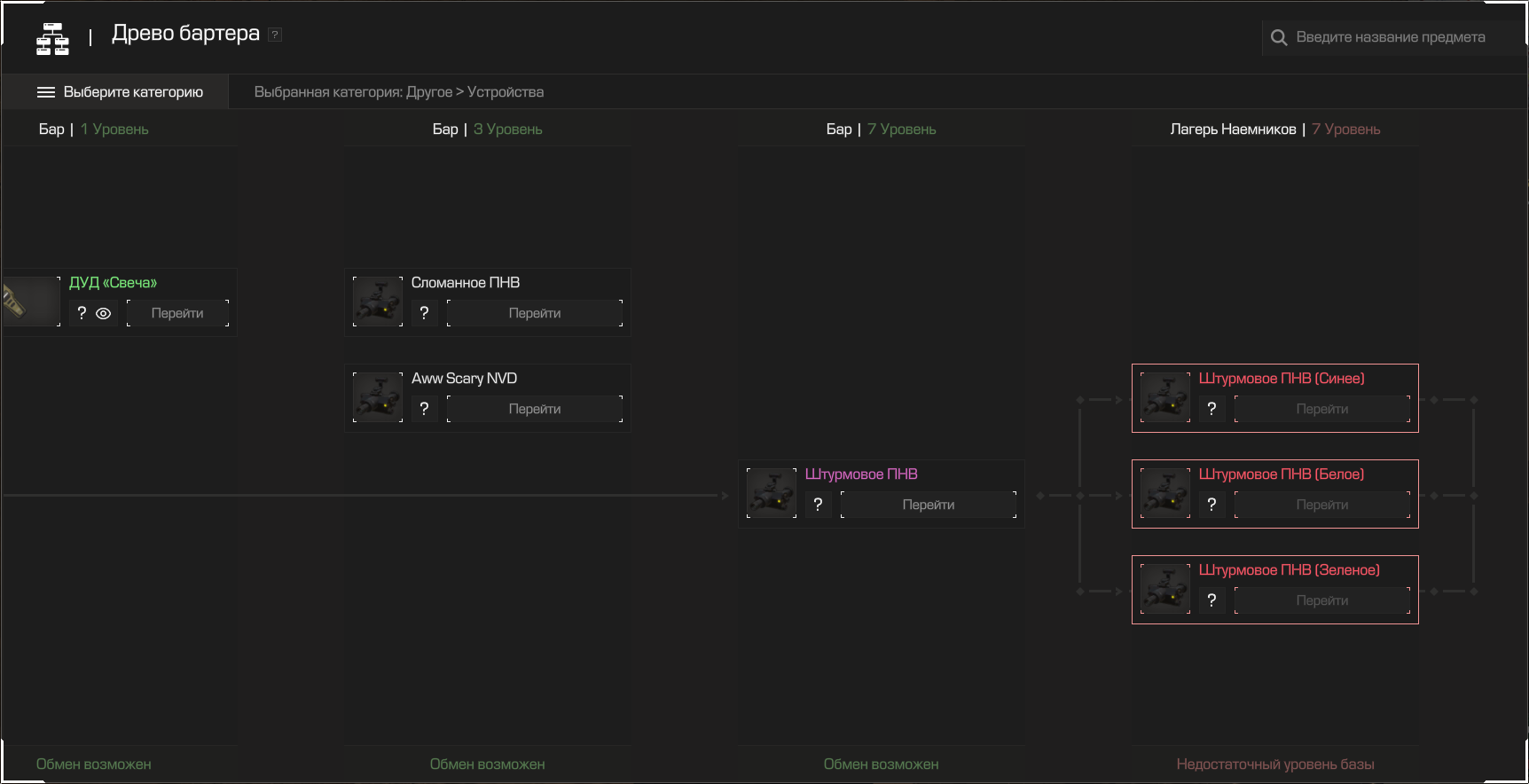
Task: Click the Штурмовое ПНВ (Белое) title
Action: 1282,474
